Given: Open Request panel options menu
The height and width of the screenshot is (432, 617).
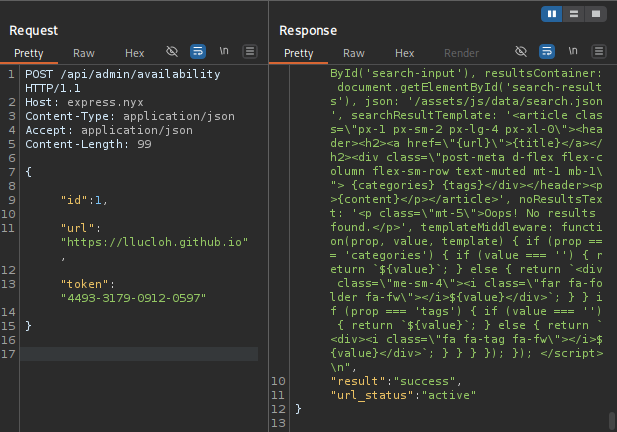Looking at the screenshot, I should tap(250, 51).
